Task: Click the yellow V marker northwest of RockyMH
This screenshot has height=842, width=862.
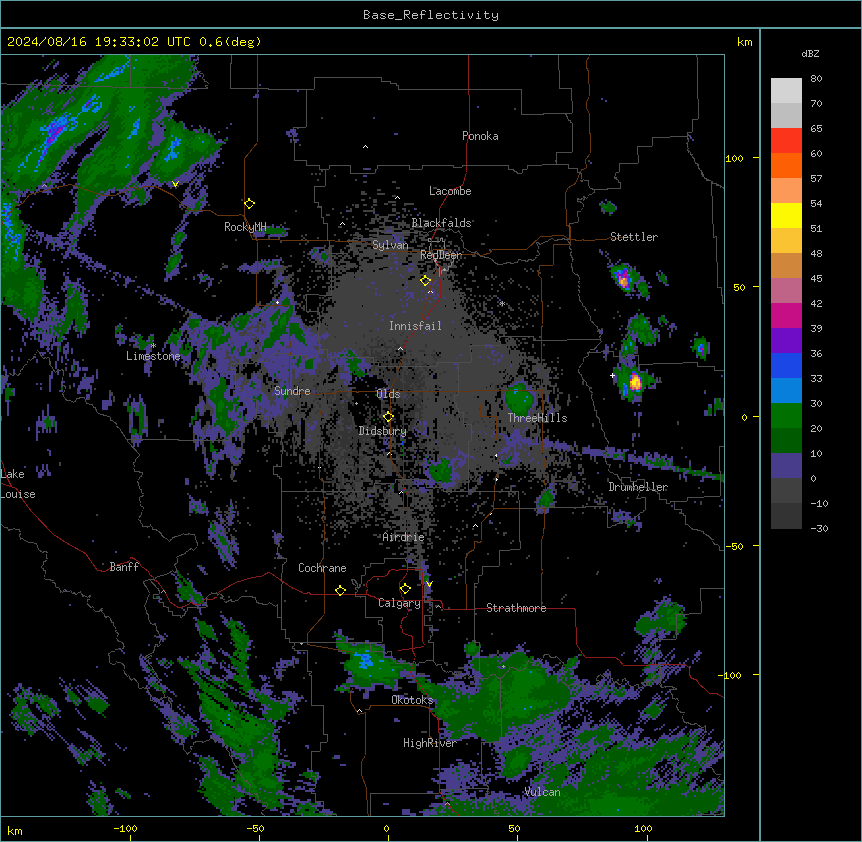Action: pos(175,184)
